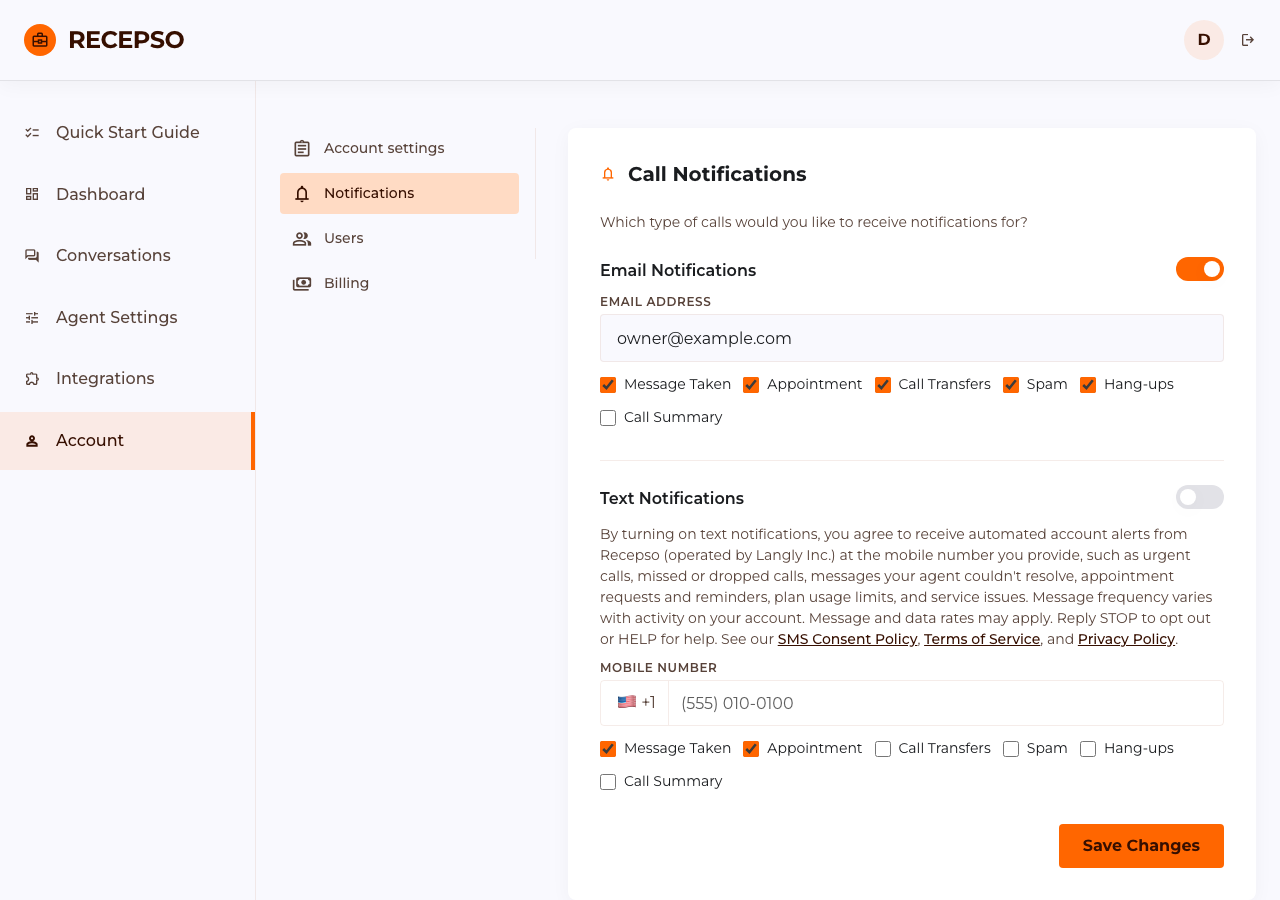The width and height of the screenshot is (1280, 900).
Task: Check email Call Summary checkbox
Action: click(x=608, y=418)
